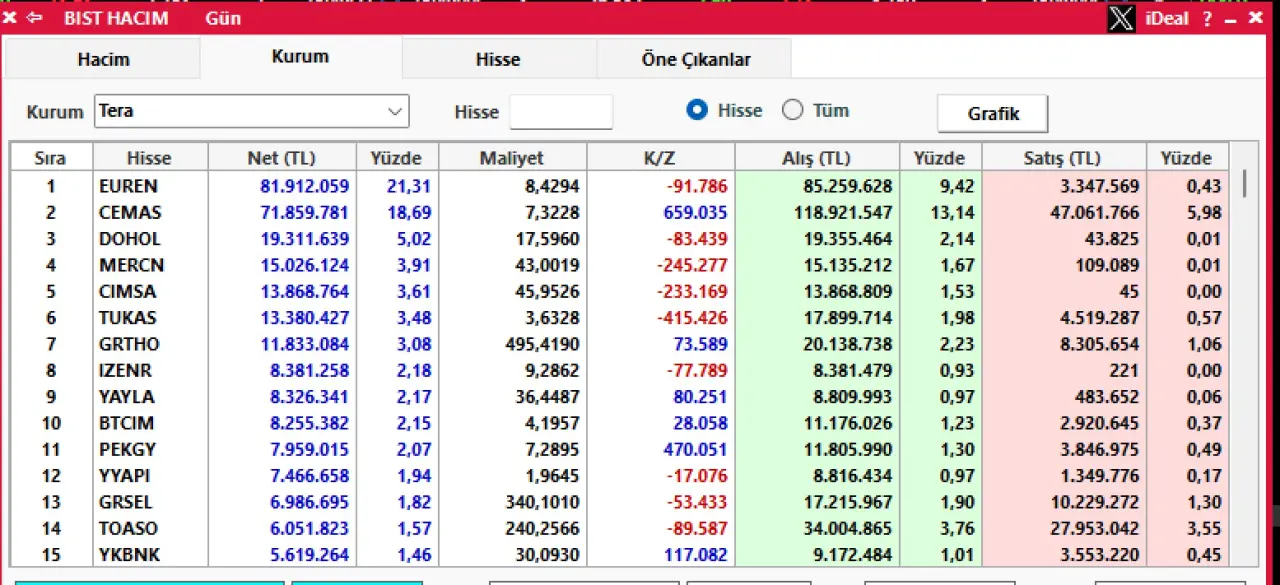Viewport: 1280px width, 585px height.
Task: Select the EUREN row in the table
Action: tap(128, 186)
